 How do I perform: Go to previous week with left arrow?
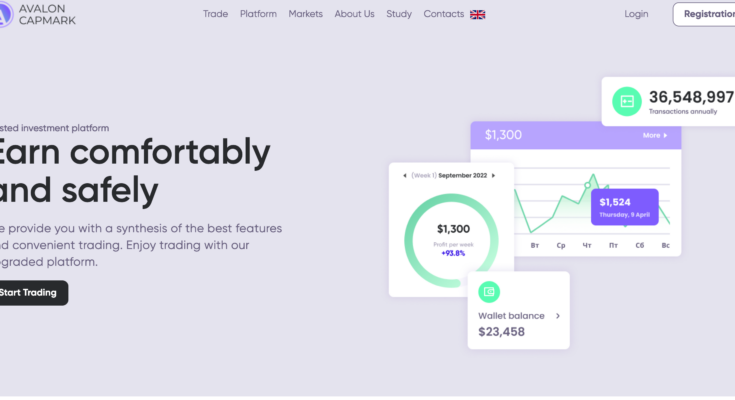[x=405, y=176]
